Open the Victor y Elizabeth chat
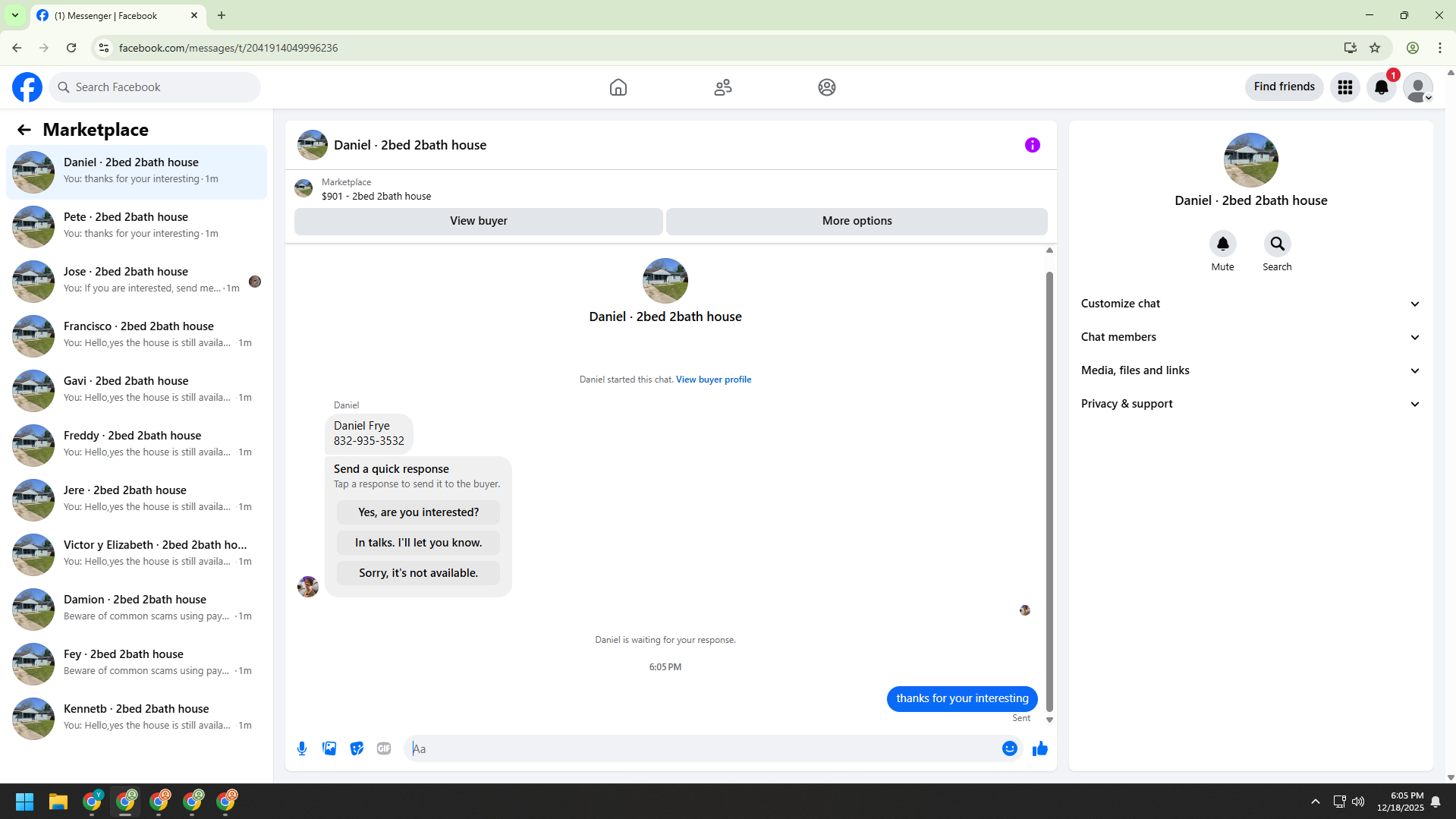Viewport: 1456px width, 819px height. click(137, 554)
